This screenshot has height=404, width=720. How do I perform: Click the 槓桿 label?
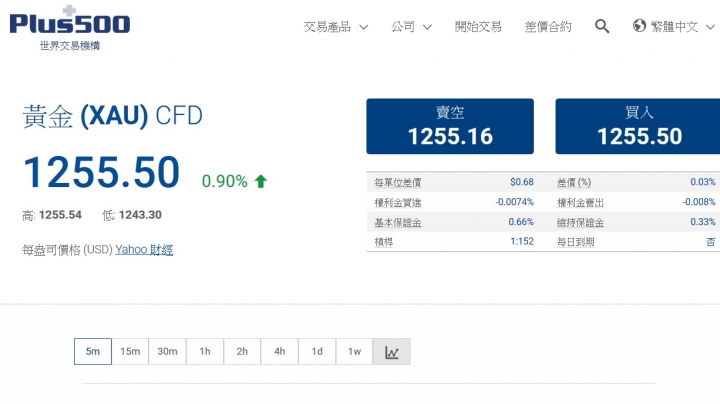pos(384,242)
